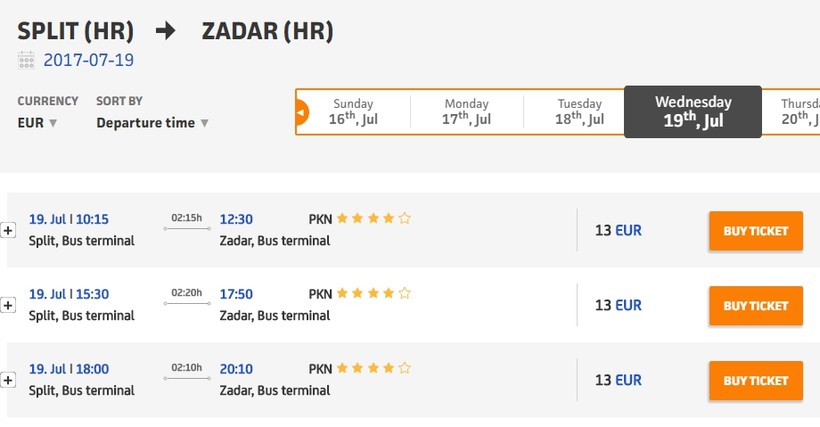Select the Thursday 20th Jul tab
This screenshot has height=427, width=820.
pos(797,112)
